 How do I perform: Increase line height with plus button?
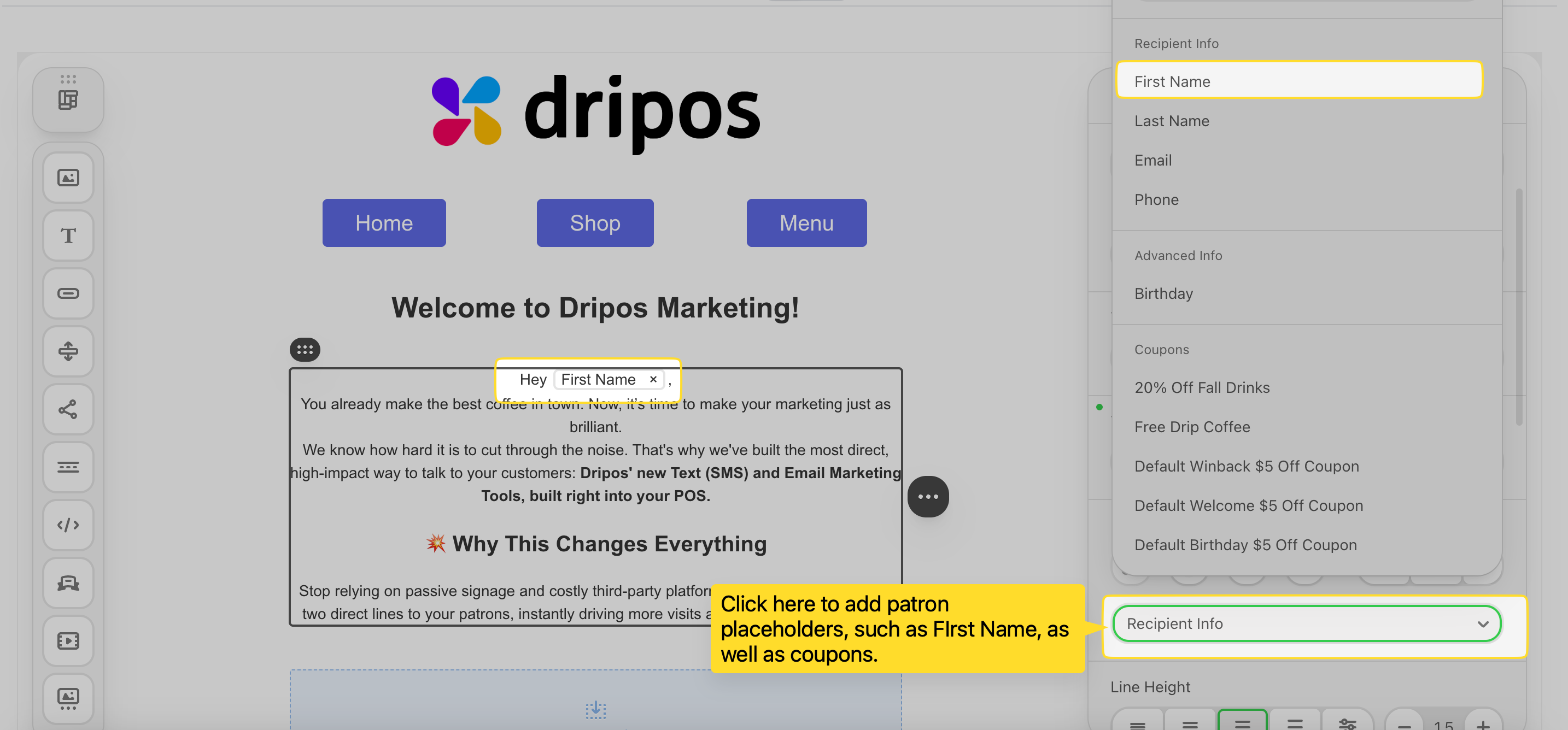click(x=1483, y=723)
